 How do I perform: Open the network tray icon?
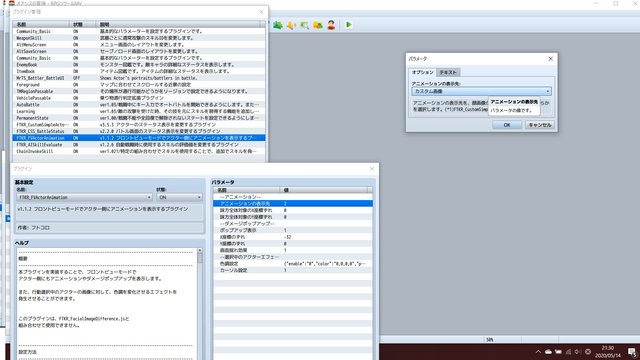568,352
